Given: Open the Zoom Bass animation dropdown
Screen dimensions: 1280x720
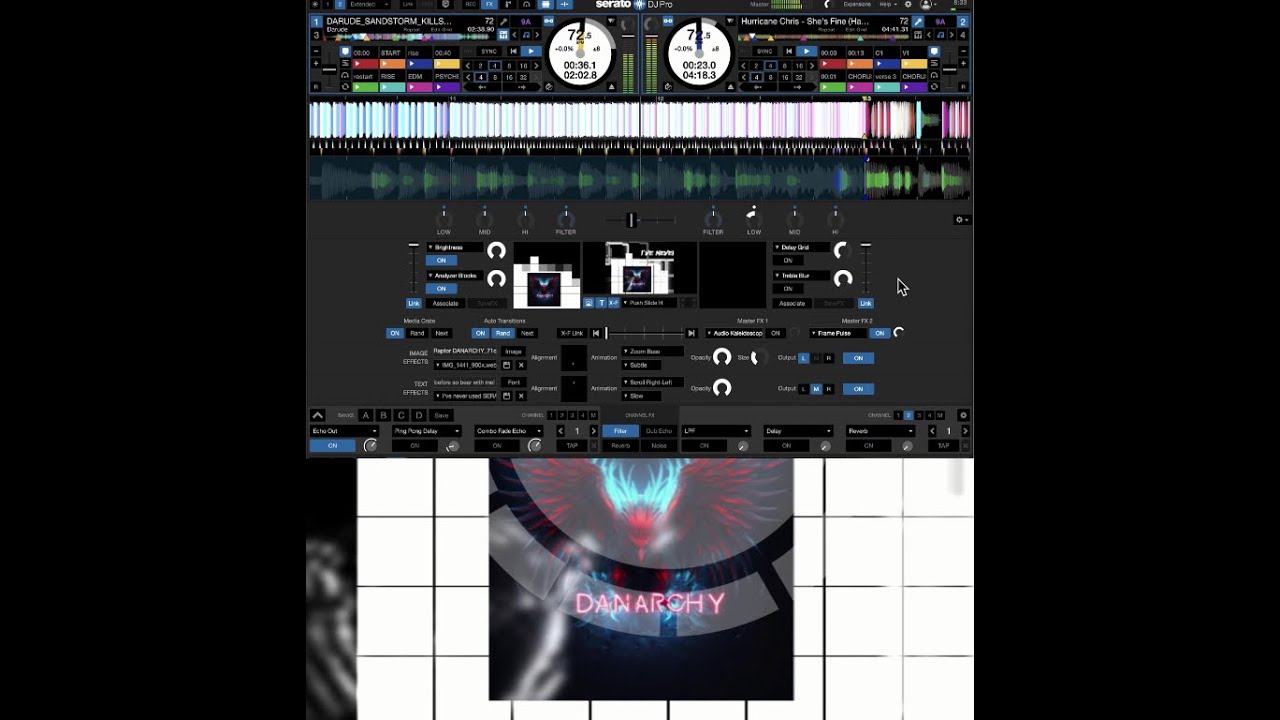Looking at the screenshot, I should click(x=652, y=352).
